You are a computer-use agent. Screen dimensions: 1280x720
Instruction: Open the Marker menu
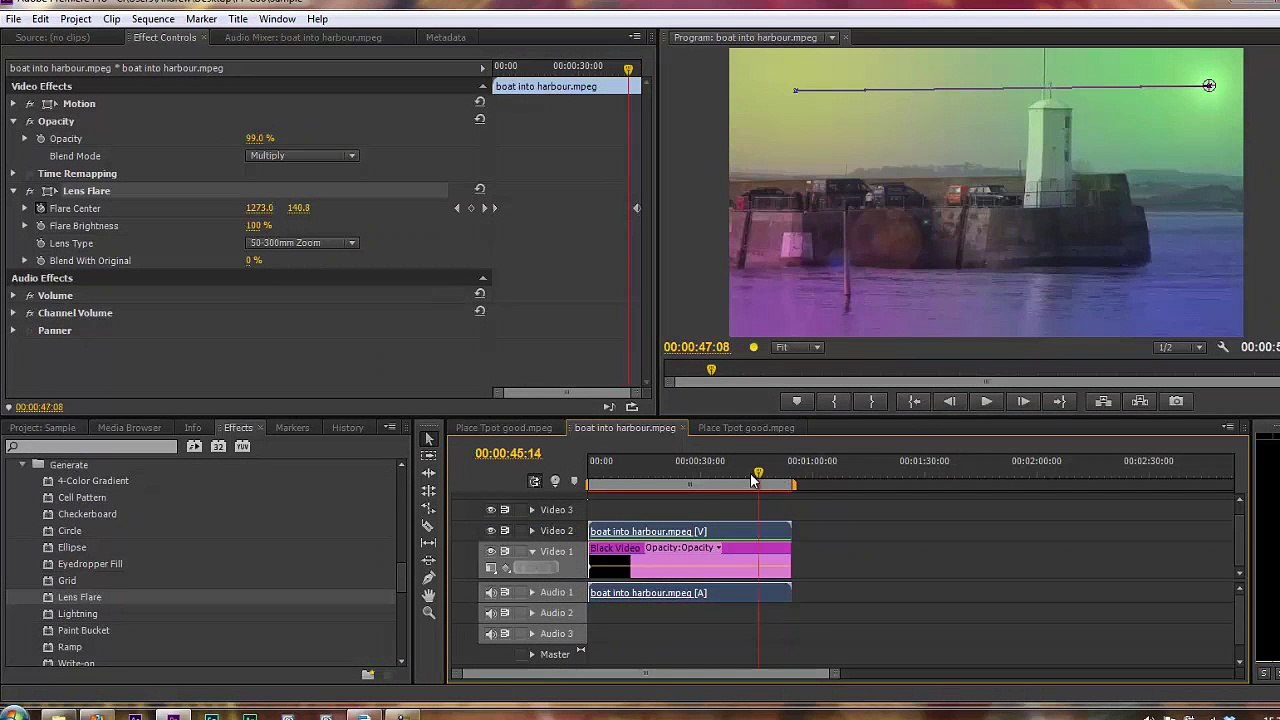201,19
